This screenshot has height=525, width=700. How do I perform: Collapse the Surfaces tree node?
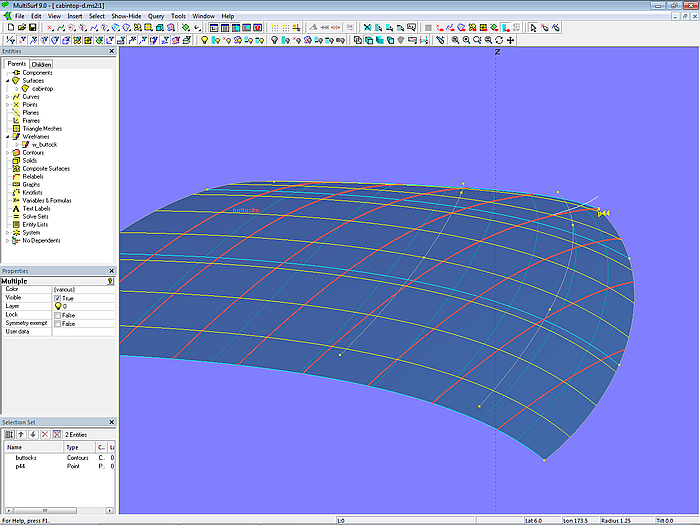(7, 80)
